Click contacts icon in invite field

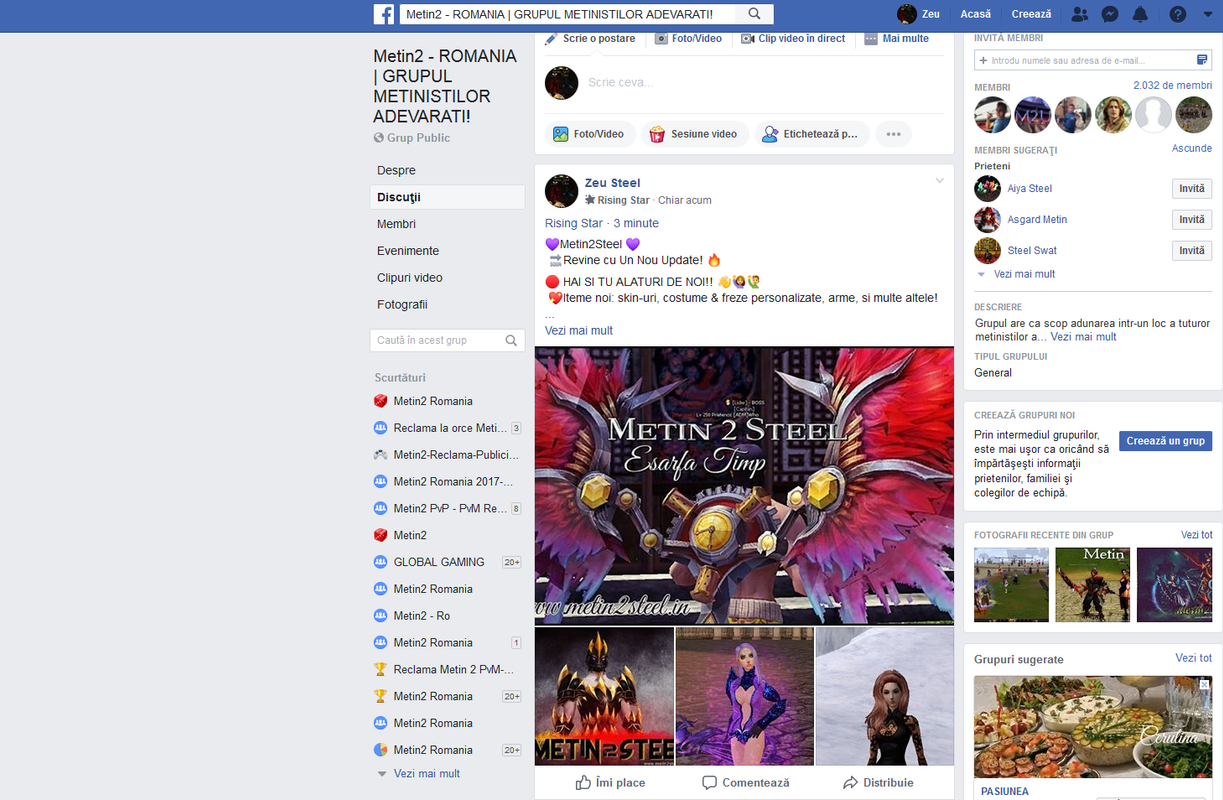[x=1202, y=60]
